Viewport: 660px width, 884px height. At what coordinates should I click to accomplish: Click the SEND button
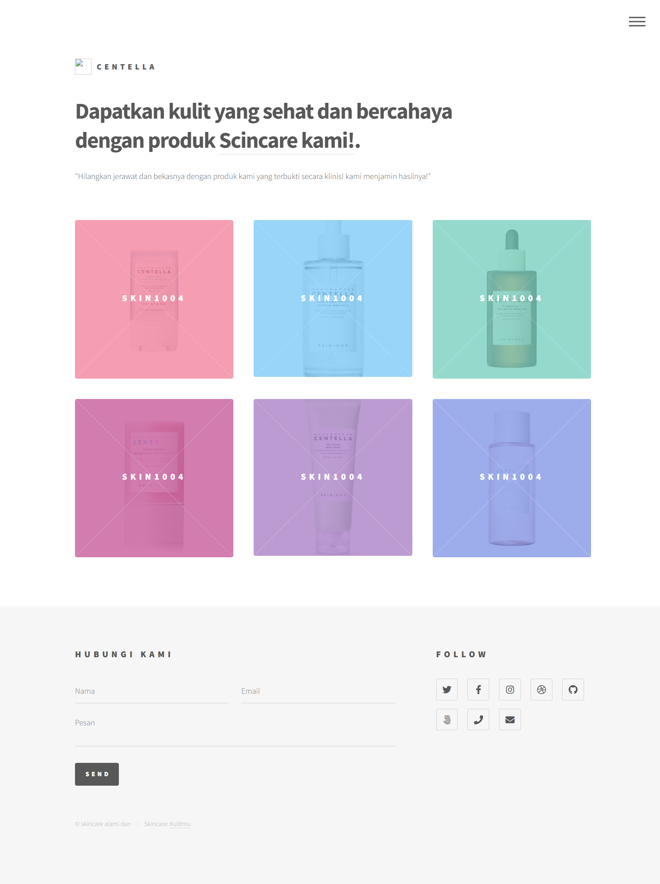pyautogui.click(x=97, y=774)
